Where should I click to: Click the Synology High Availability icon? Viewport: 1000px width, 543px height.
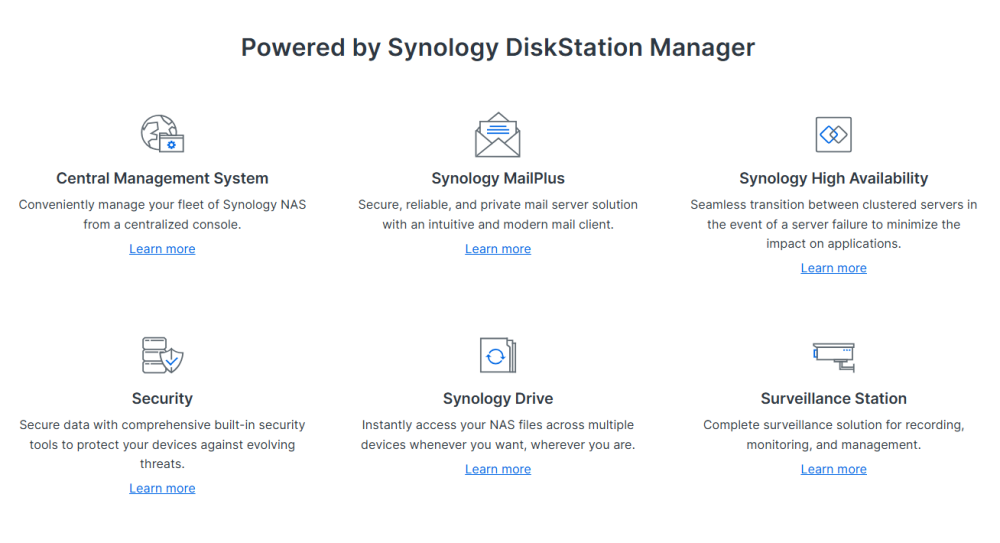(x=834, y=134)
